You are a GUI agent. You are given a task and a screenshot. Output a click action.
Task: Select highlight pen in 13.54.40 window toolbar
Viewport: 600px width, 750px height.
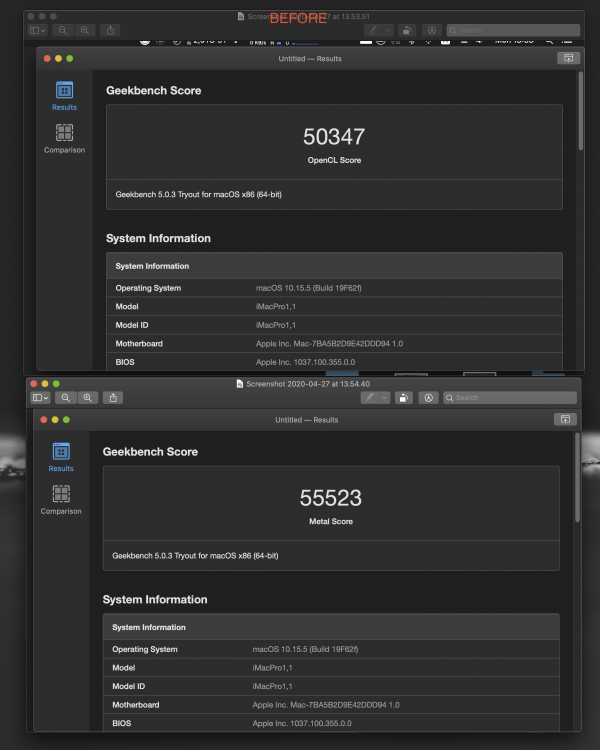tap(370, 397)
